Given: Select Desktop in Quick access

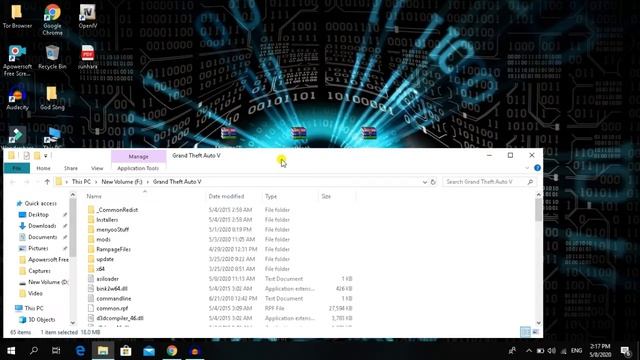Looking at the screenshot, I should pos(38,214).
